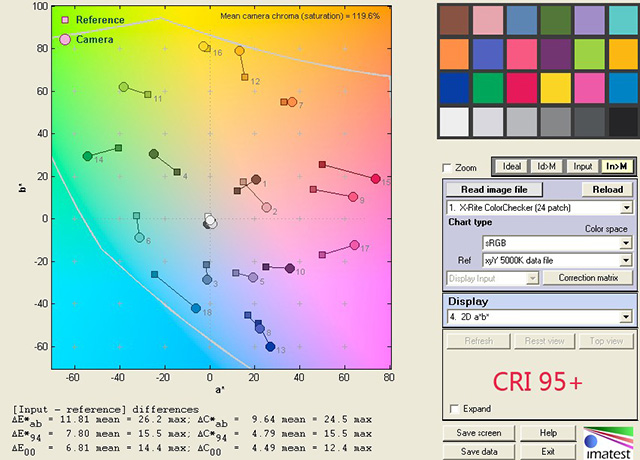The image size is (640, 460).
Task: Open the 2D a*b* display dropdown
Action: tap(540, 316)
